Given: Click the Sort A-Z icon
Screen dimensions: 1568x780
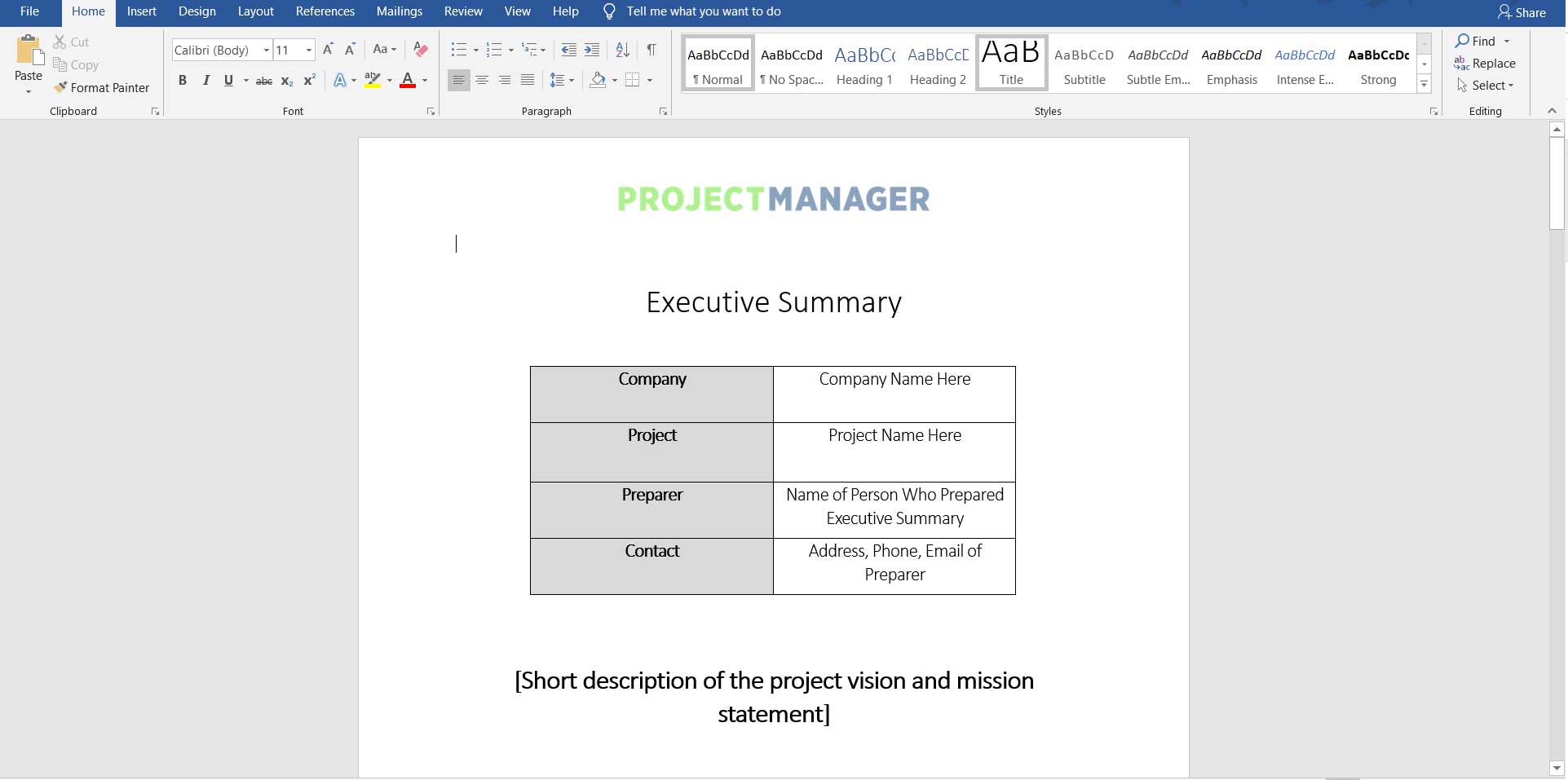Looking at the screenshot, I should coord(623,50).
